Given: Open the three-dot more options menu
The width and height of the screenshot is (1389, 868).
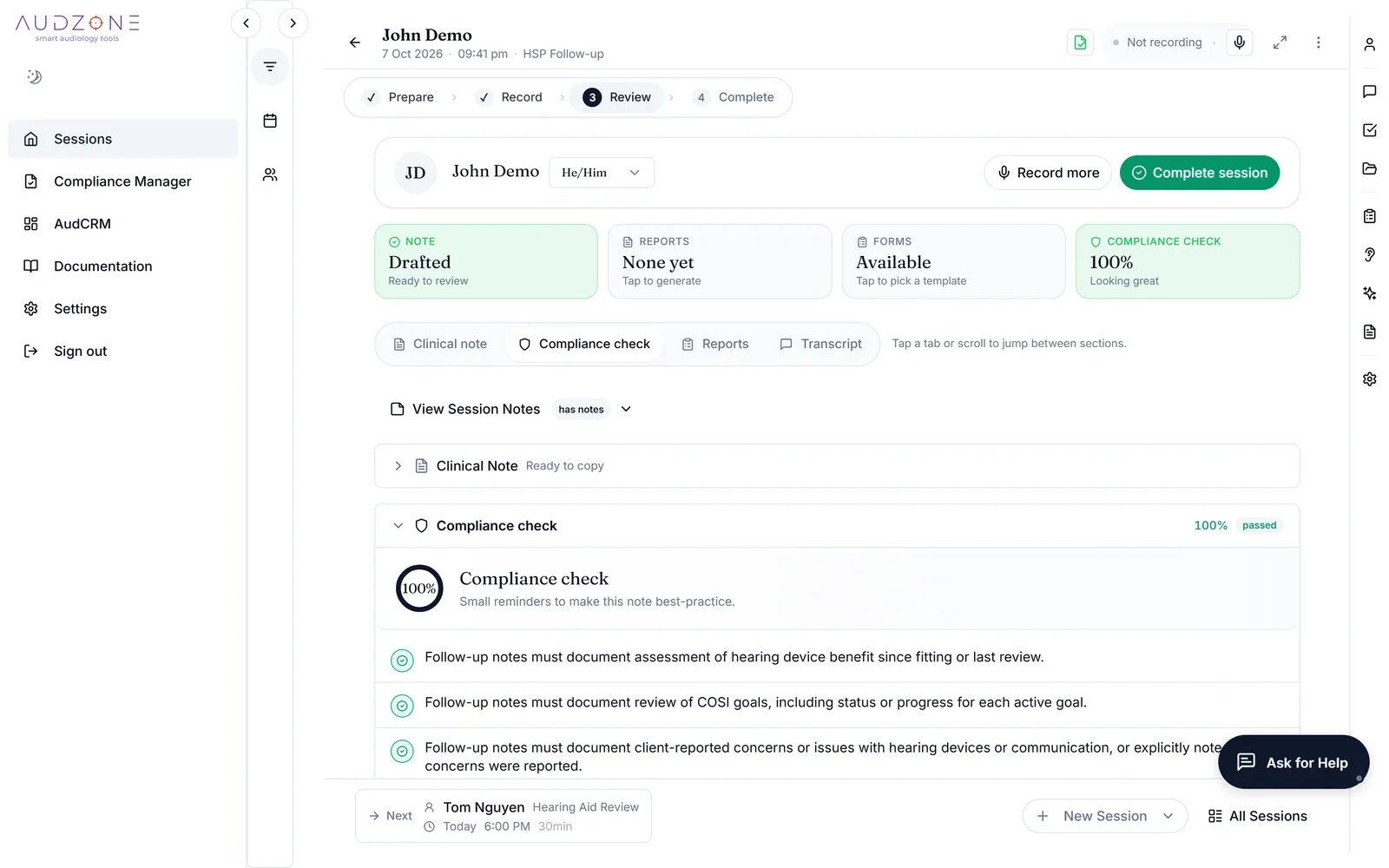Looking at the screenshot, I should coord(1318,43).
